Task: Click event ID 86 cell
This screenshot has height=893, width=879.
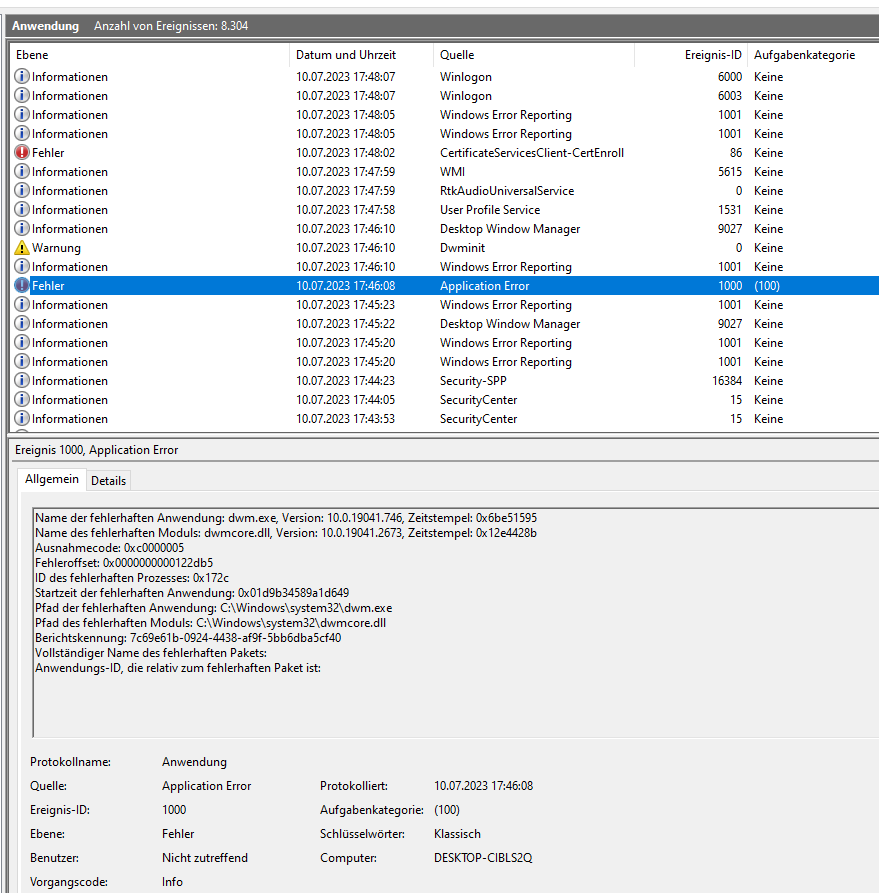Action: coord(736,153)
